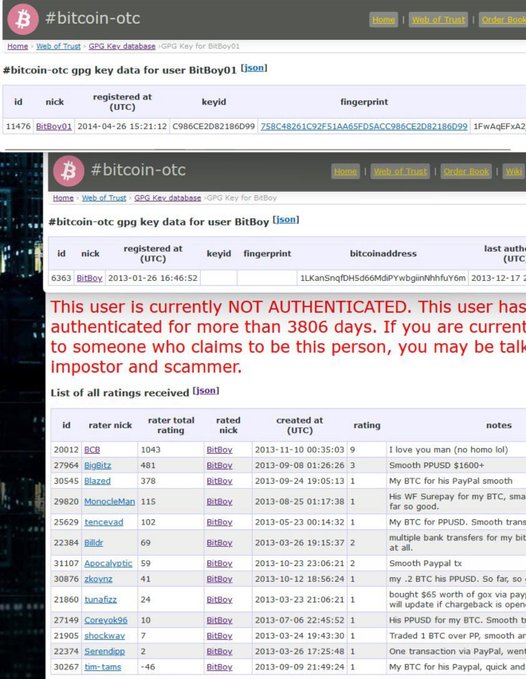Click Home breadcrumb in top window
The image size is (526, 679).
(17, 46)
